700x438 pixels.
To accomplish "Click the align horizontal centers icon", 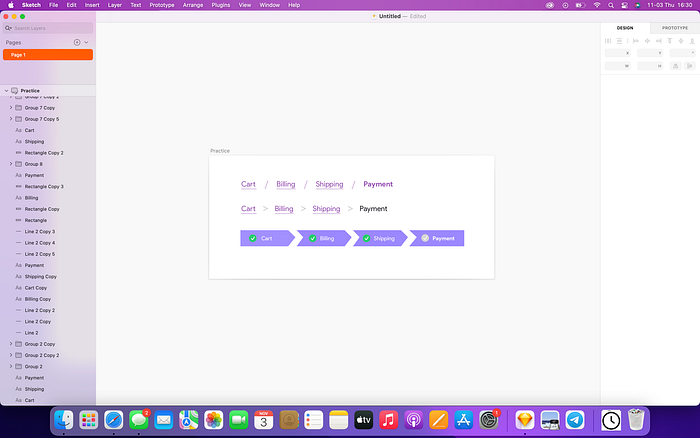I will pyautogui.click(x=647, y=41).
